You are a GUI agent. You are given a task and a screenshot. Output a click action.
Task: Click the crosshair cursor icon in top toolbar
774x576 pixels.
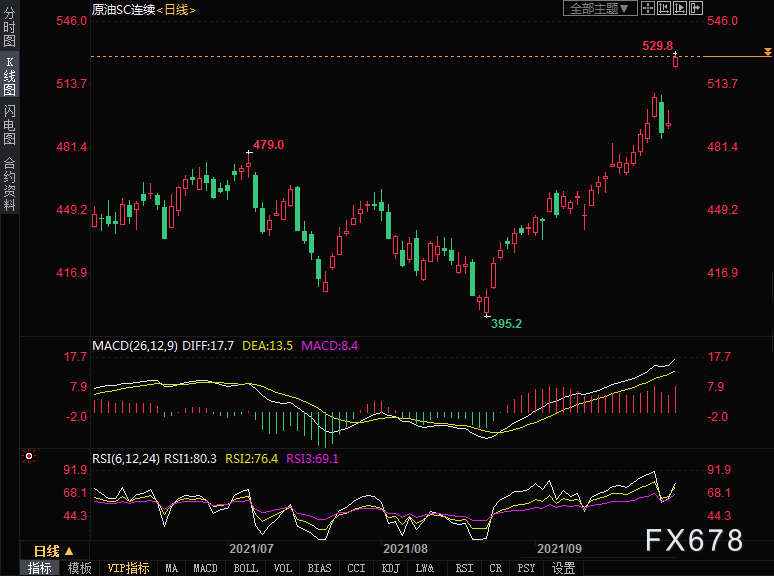coord(647,9)
